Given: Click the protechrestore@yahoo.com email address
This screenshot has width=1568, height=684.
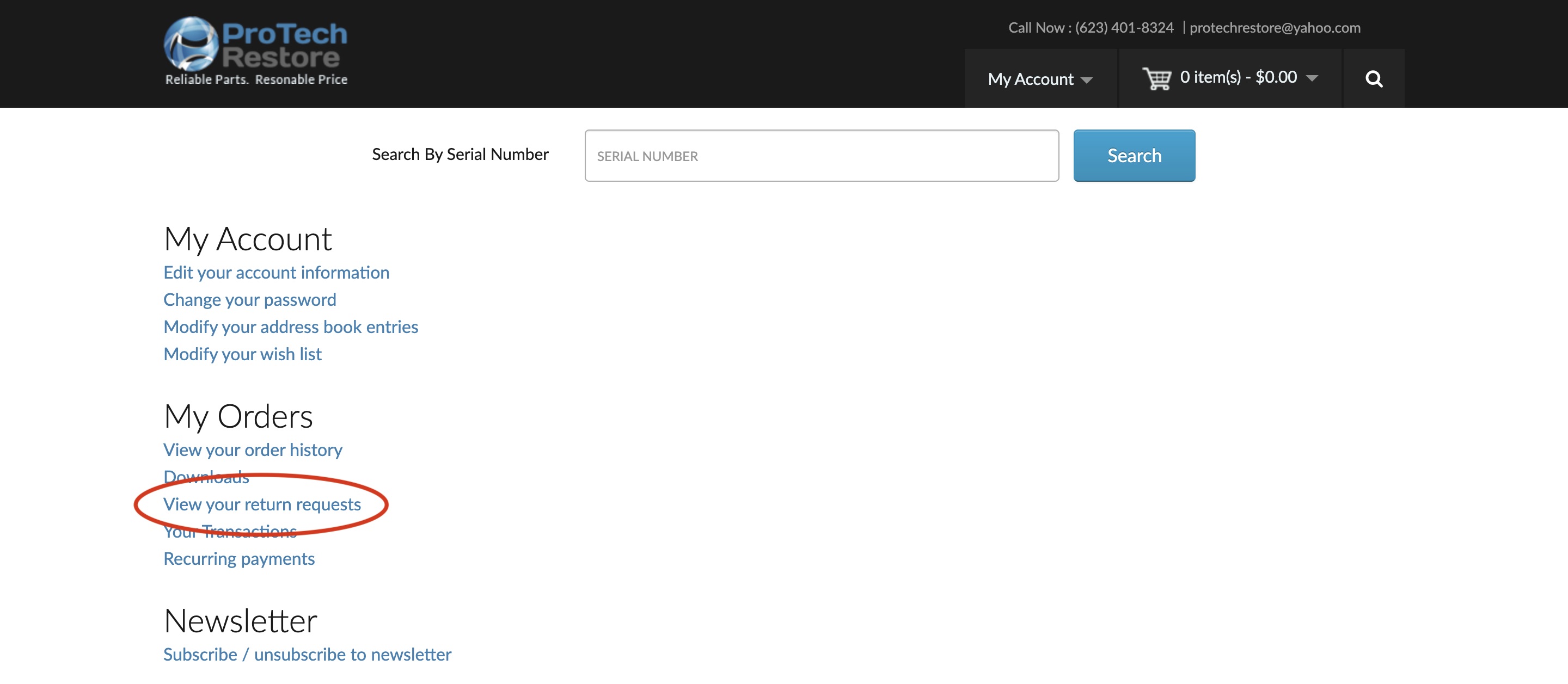Looking at the screenshot, I should point(1275,28).
